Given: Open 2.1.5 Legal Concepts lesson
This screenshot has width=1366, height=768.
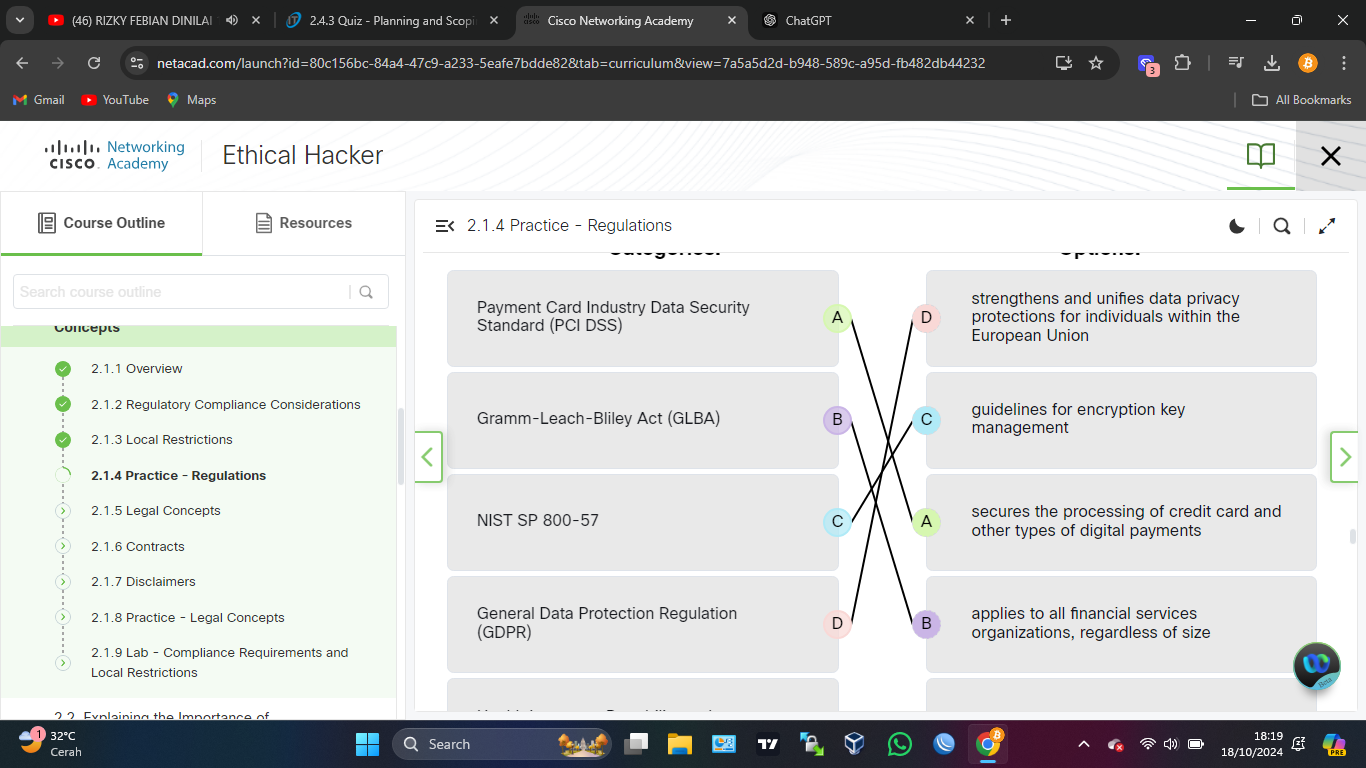Looking at the screenshot, I should [x=155, y=511].
